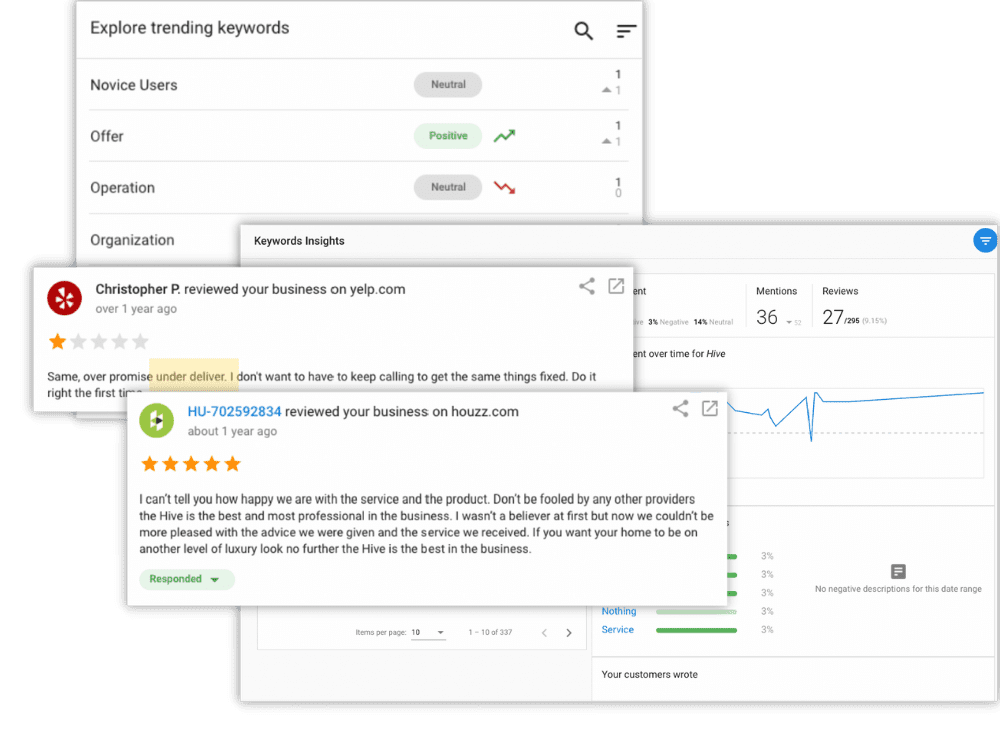This screenshot has width=1000, height=750.
Task: Click the Service keyword link
Action: [x=617, y=630]
